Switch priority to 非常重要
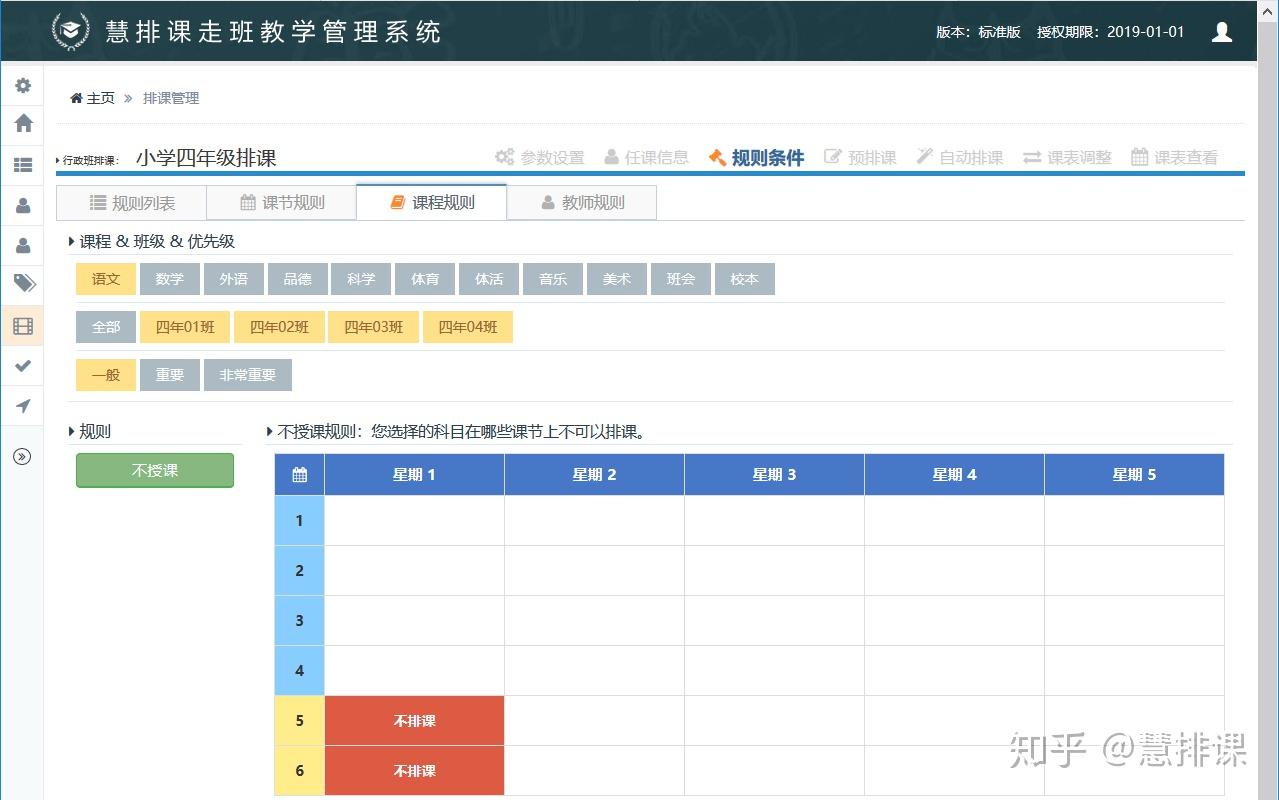The width and height of the screenshot is (1279, 800). (247, 375)
